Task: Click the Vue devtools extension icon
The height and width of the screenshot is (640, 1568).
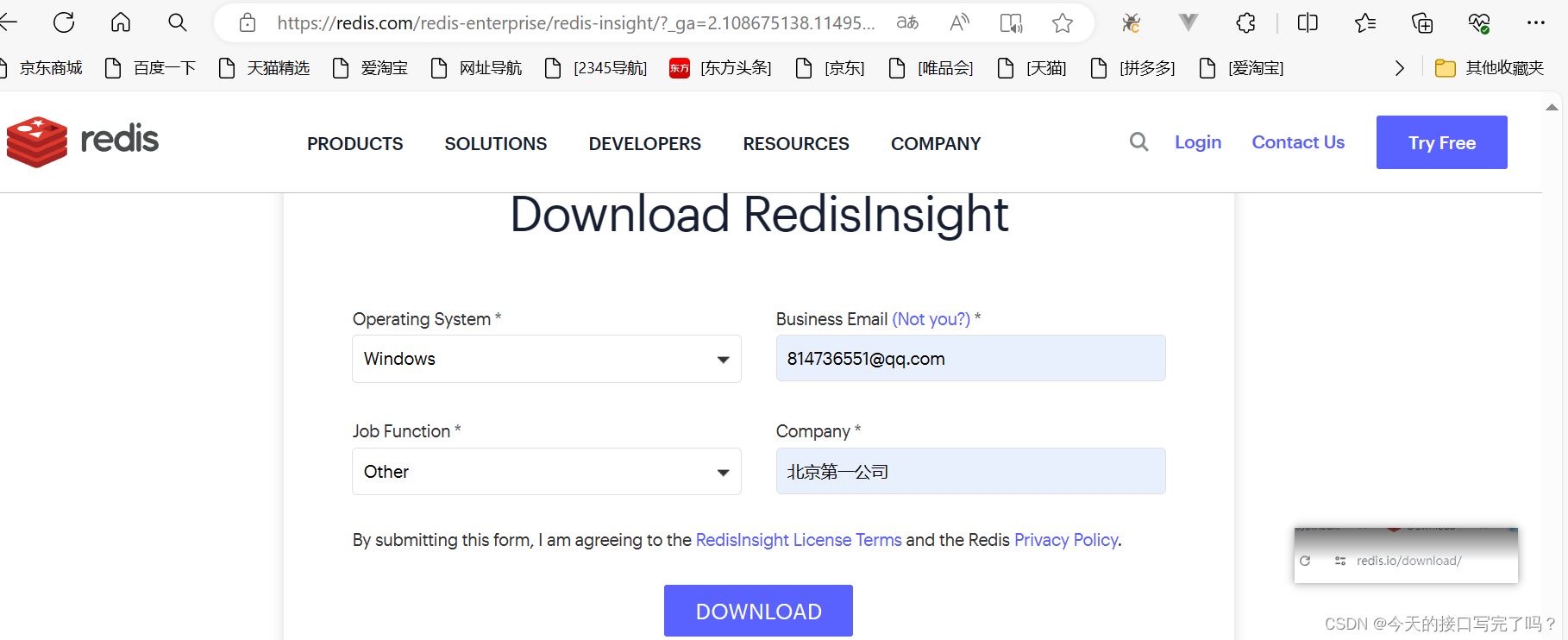Action: 1189,22
